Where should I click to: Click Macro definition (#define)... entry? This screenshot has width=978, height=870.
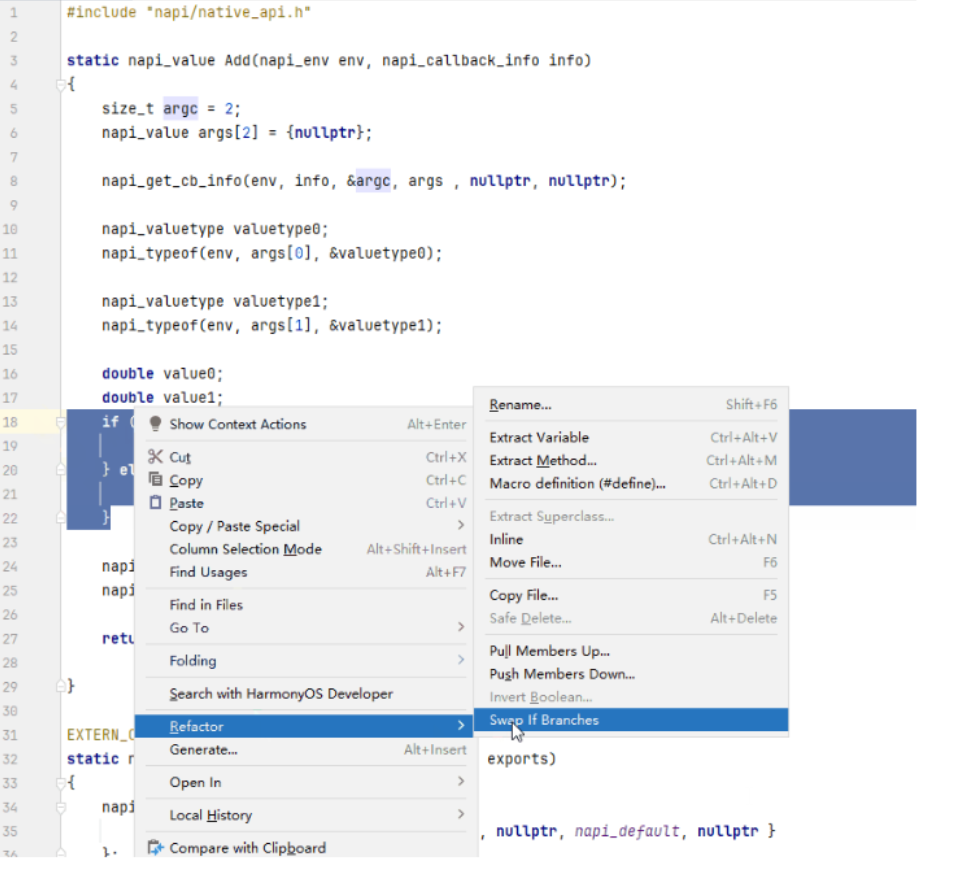[x=577, y=483]
